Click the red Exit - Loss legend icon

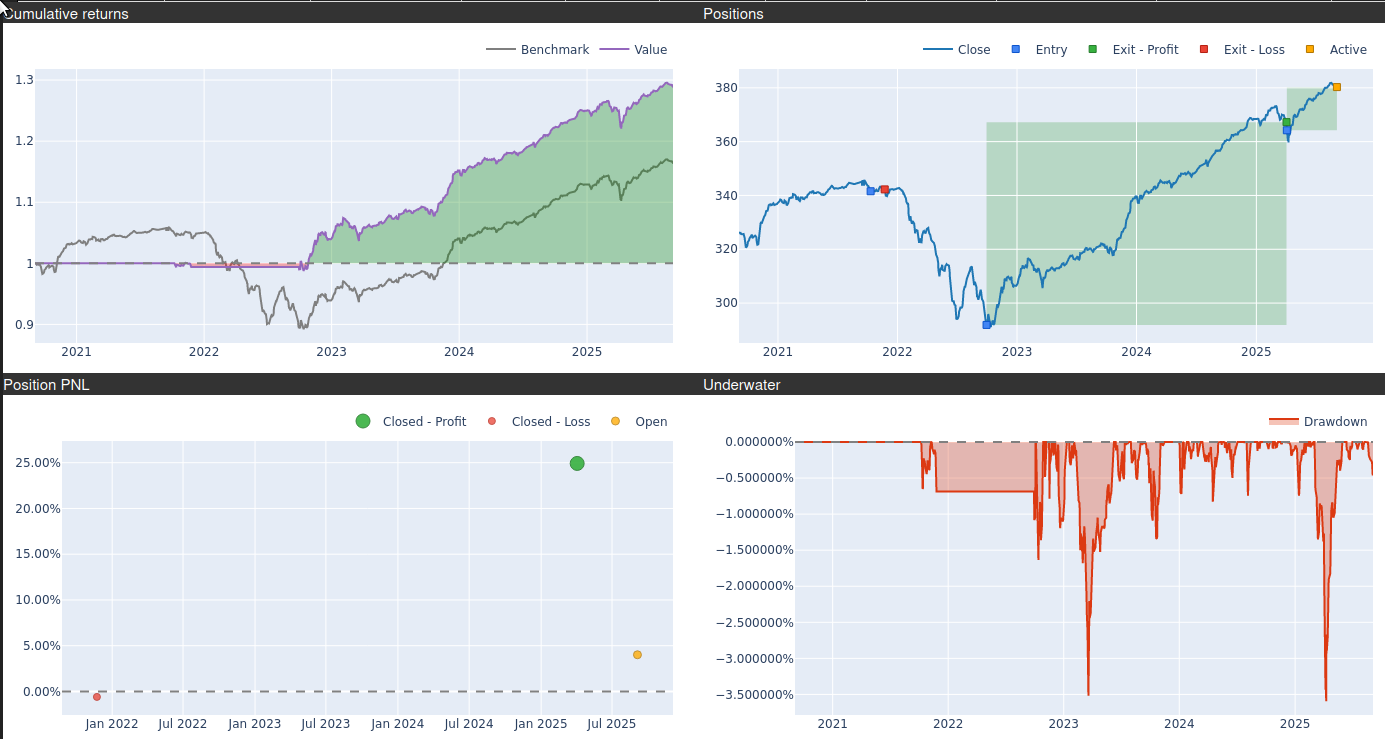pyautogui.click(x=1204, y=50)
